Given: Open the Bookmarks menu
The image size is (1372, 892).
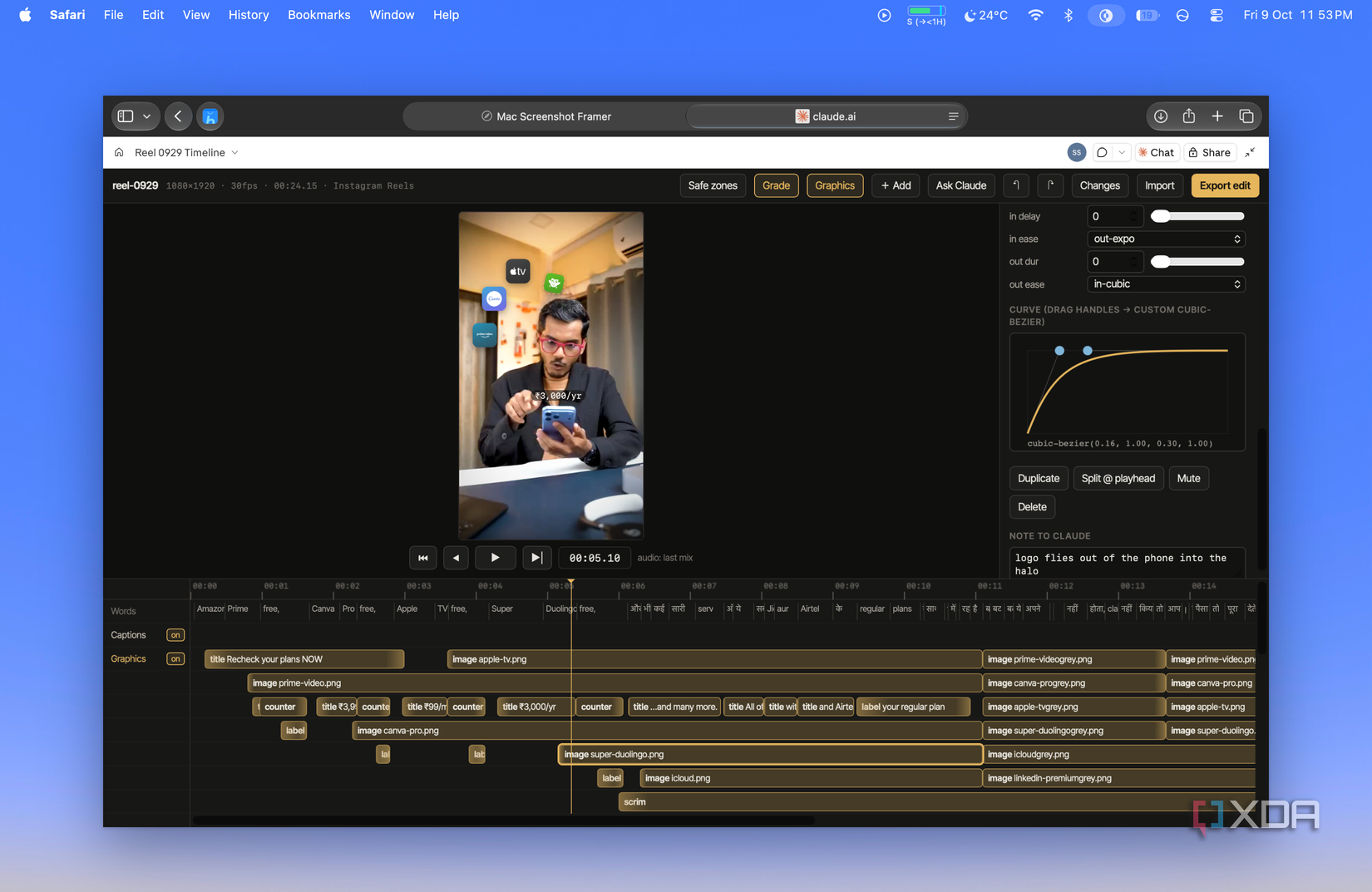Looking at the screenshot, I should pos(319,15).
